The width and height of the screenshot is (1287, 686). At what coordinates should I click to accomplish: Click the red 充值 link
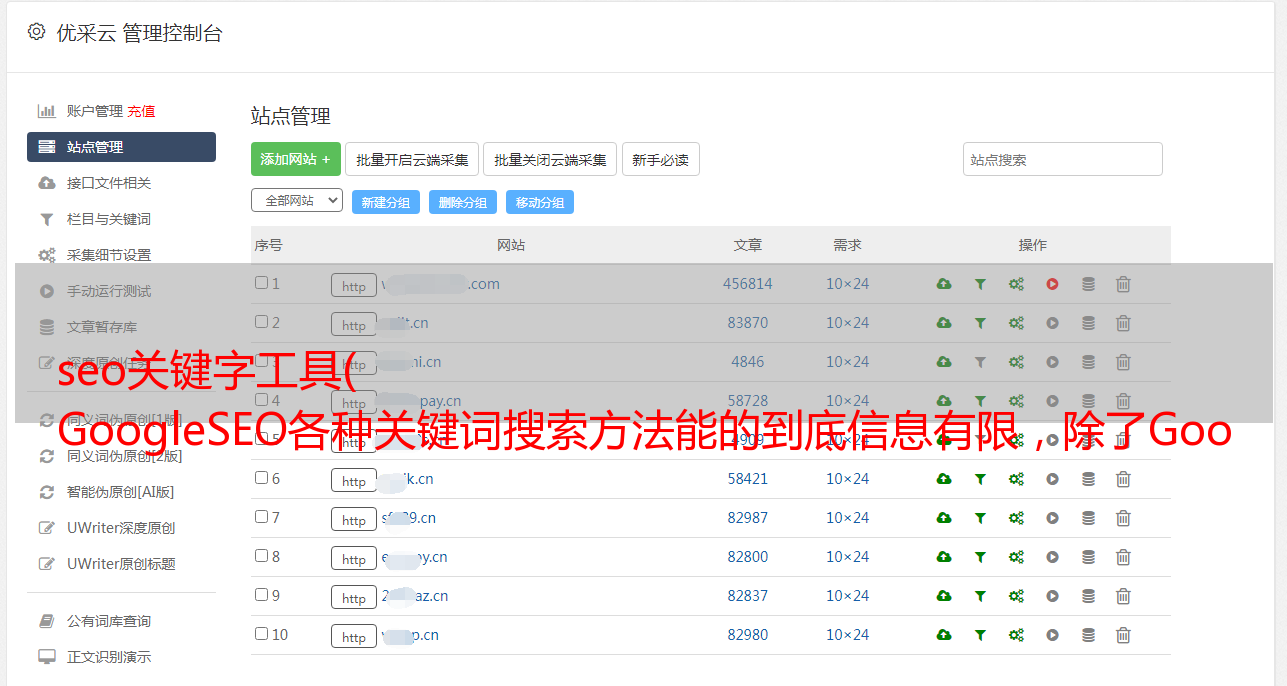[141, 111]
